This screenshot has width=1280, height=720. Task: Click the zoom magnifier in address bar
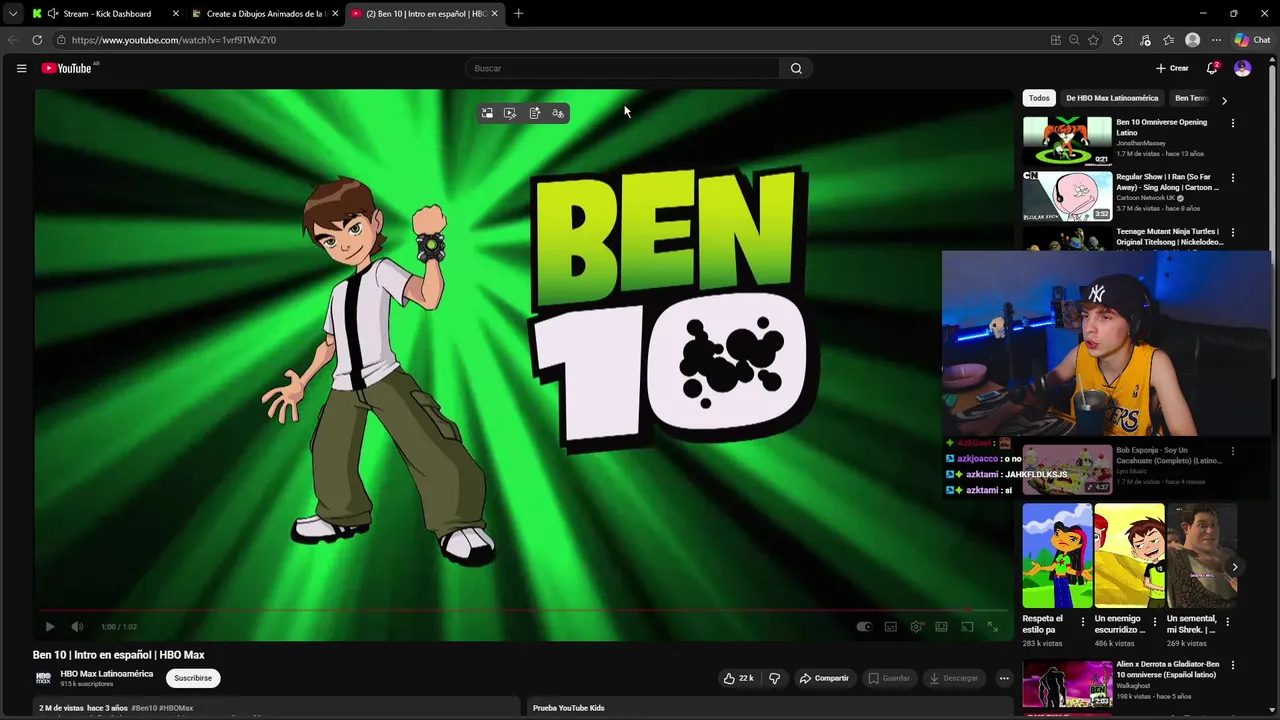tap(1074, 40)
